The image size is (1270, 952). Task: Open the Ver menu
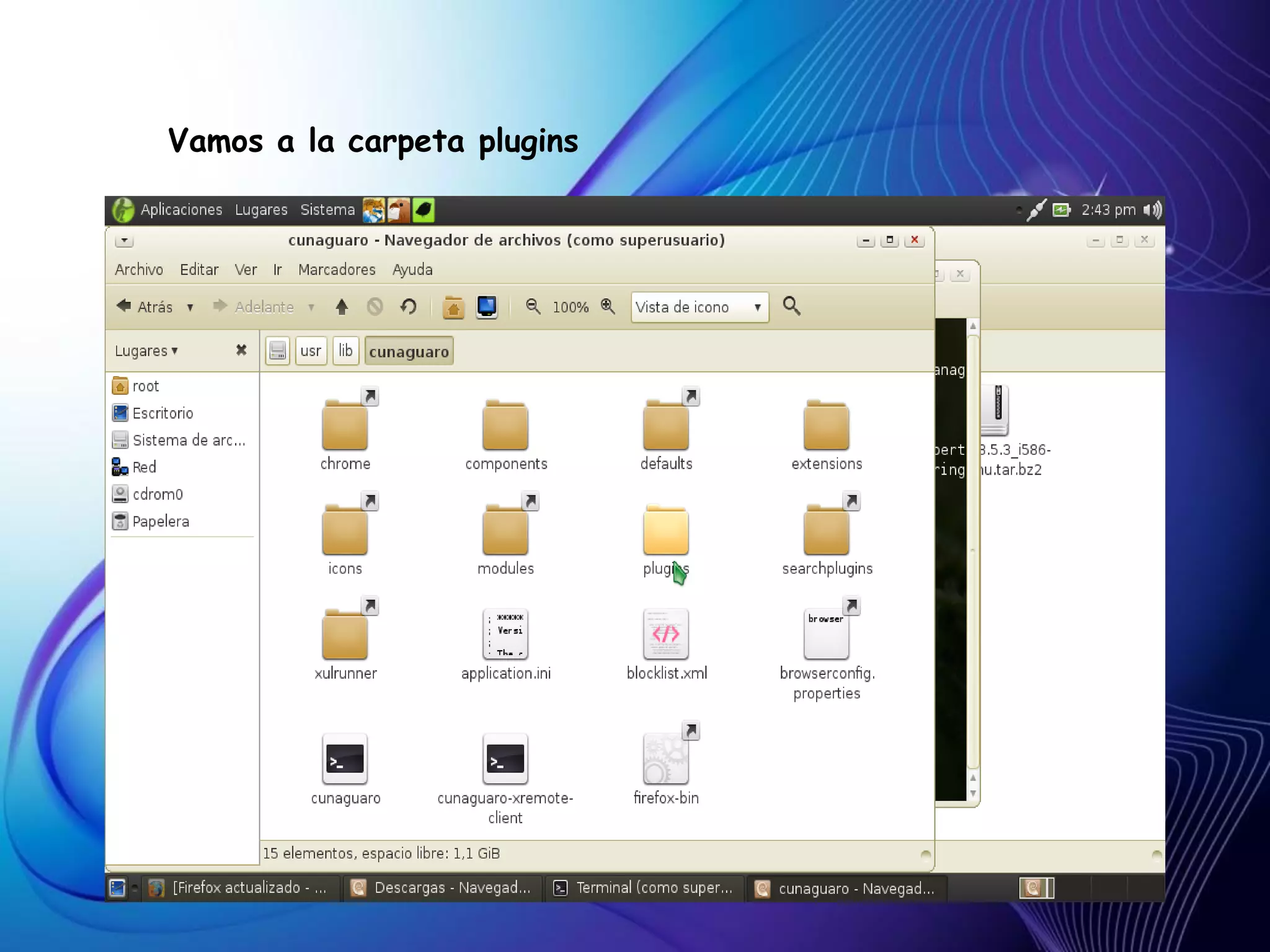[x=246, y=270]
